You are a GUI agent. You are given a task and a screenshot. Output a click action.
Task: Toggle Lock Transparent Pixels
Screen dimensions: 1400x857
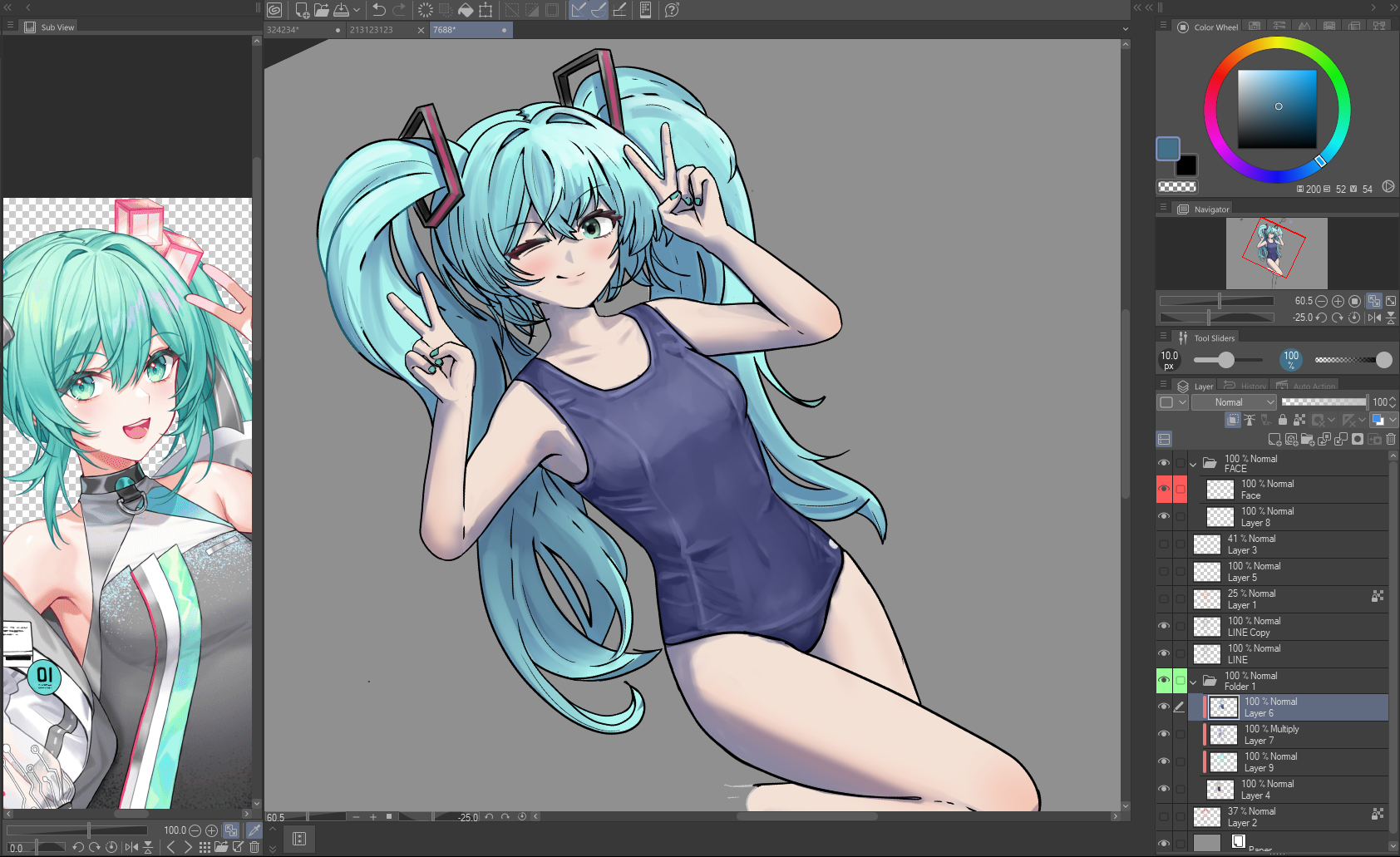click(1299, 420)
